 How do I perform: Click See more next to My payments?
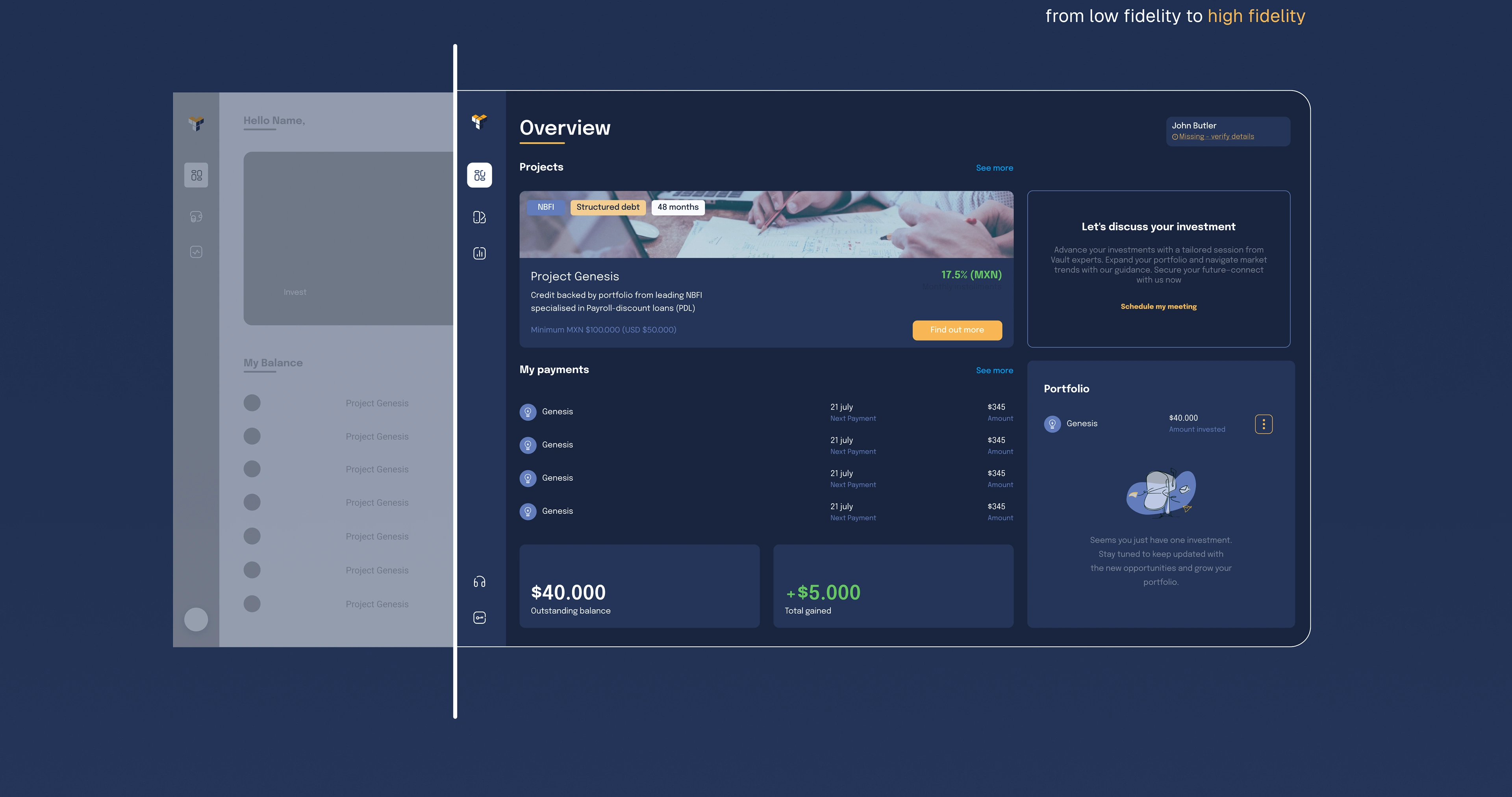pos(994,370)
